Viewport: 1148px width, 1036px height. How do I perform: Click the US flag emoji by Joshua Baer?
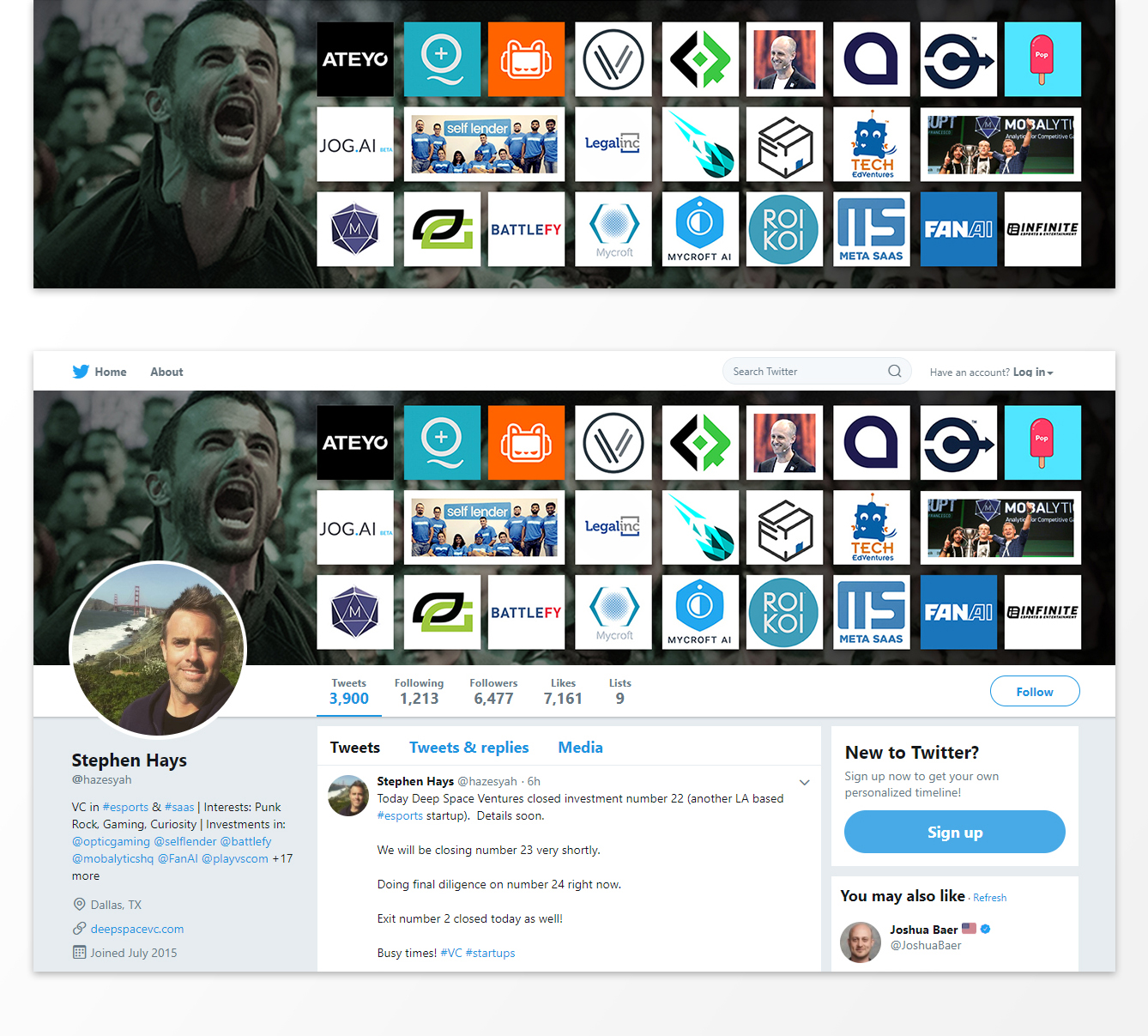tap(969, 929)
